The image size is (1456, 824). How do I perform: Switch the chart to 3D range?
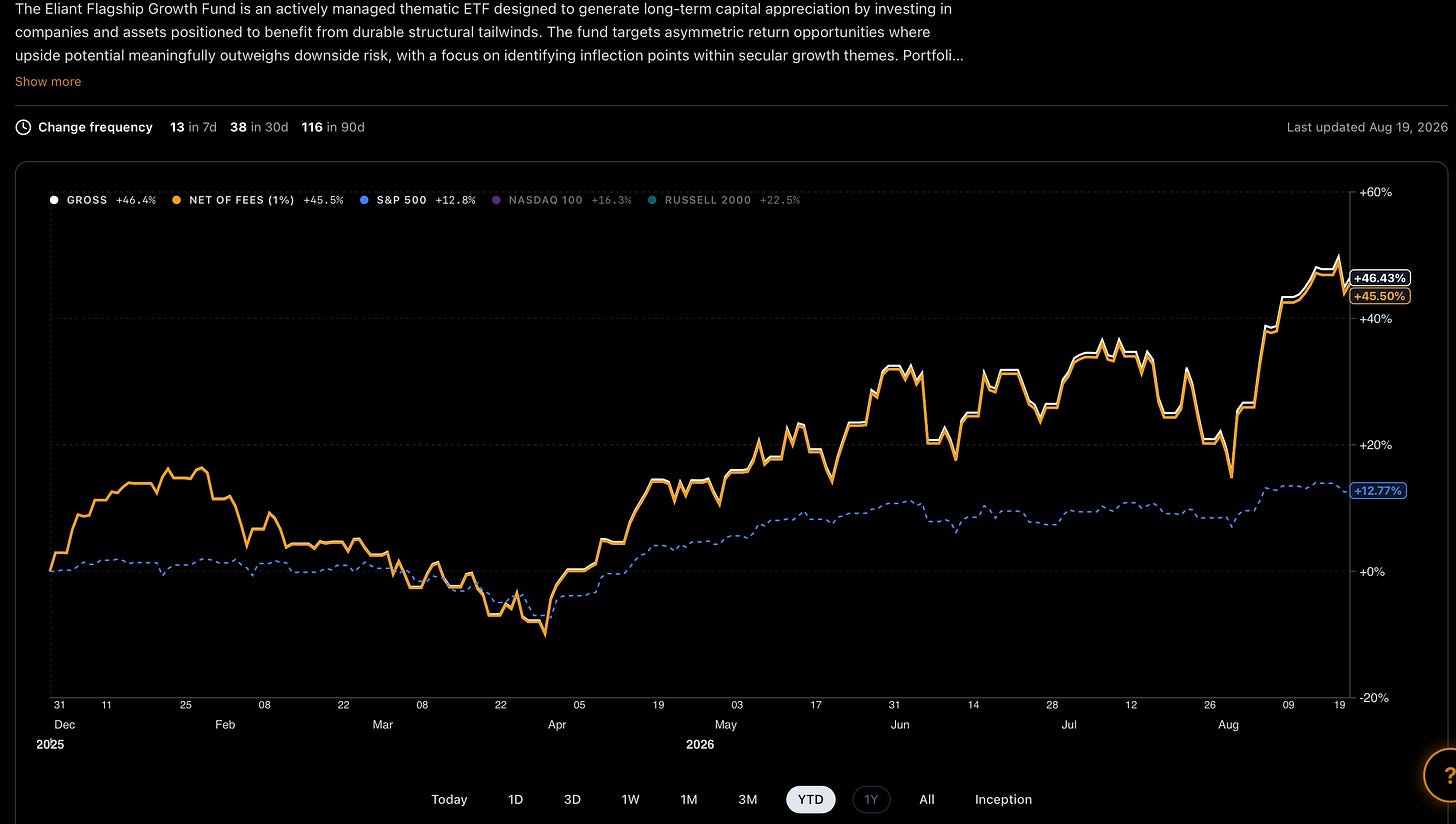click(572, 800)
